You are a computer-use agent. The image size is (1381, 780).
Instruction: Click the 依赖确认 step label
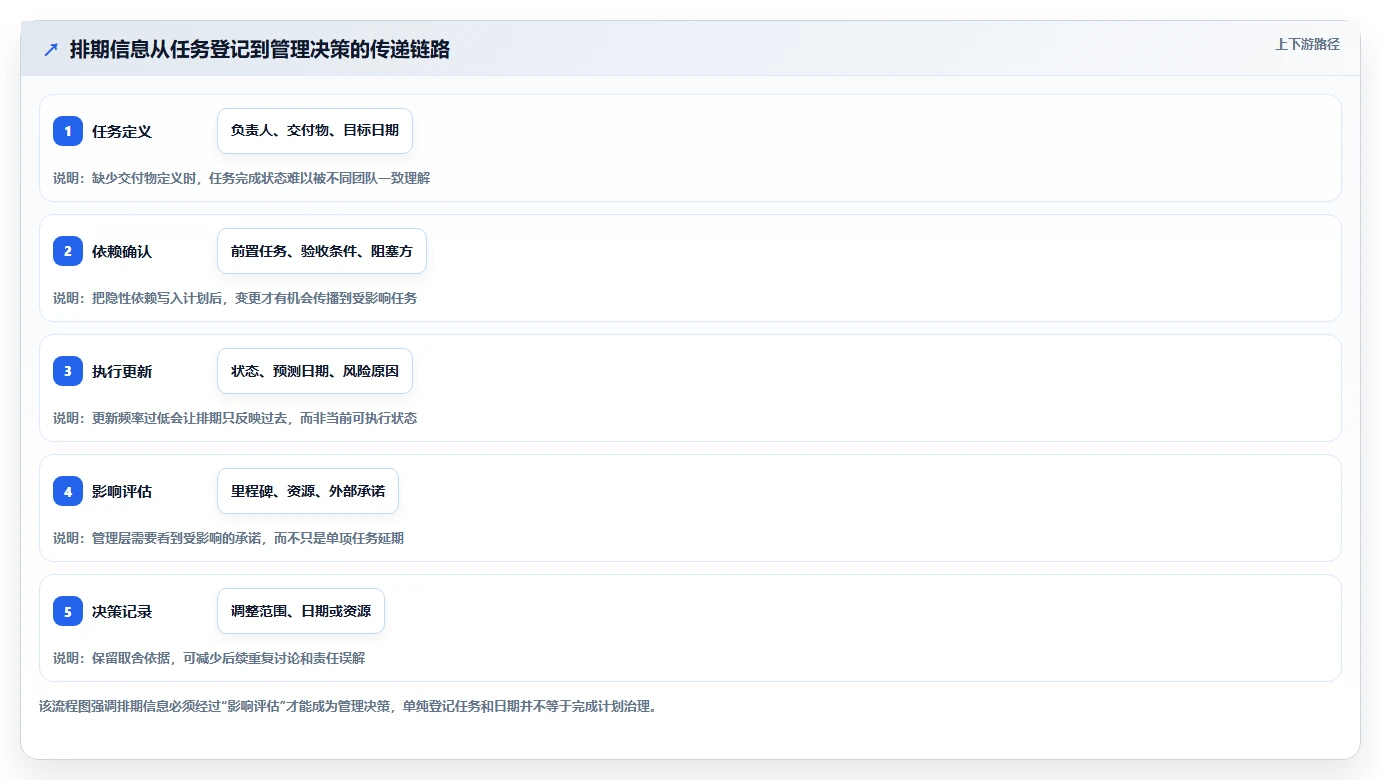[x=122, y=251]
